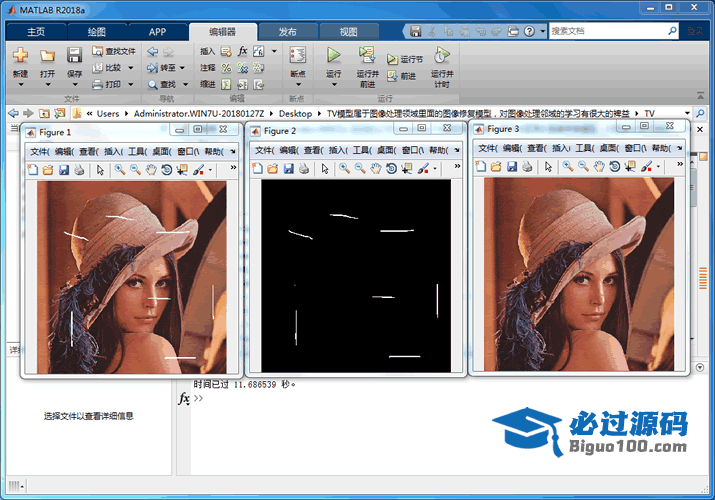Open the address bar path history dropdown
Image resolution: width=715 pixels, height=500 pixels.
pos(687,113)
